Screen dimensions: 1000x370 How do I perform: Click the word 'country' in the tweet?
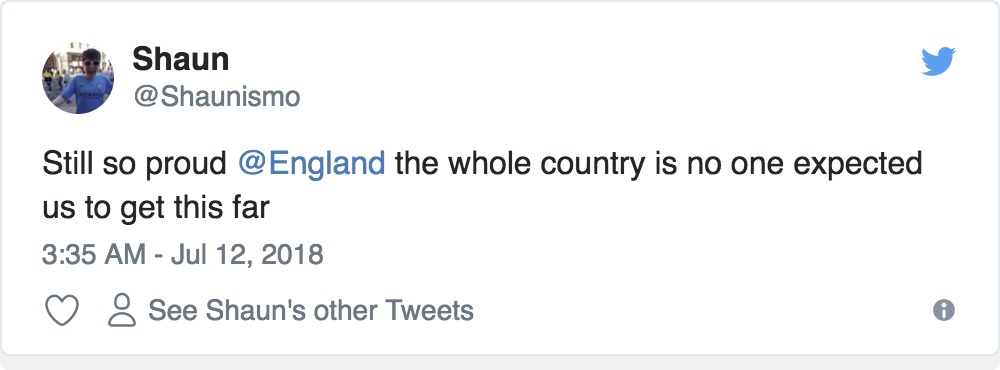click(593, 166)
